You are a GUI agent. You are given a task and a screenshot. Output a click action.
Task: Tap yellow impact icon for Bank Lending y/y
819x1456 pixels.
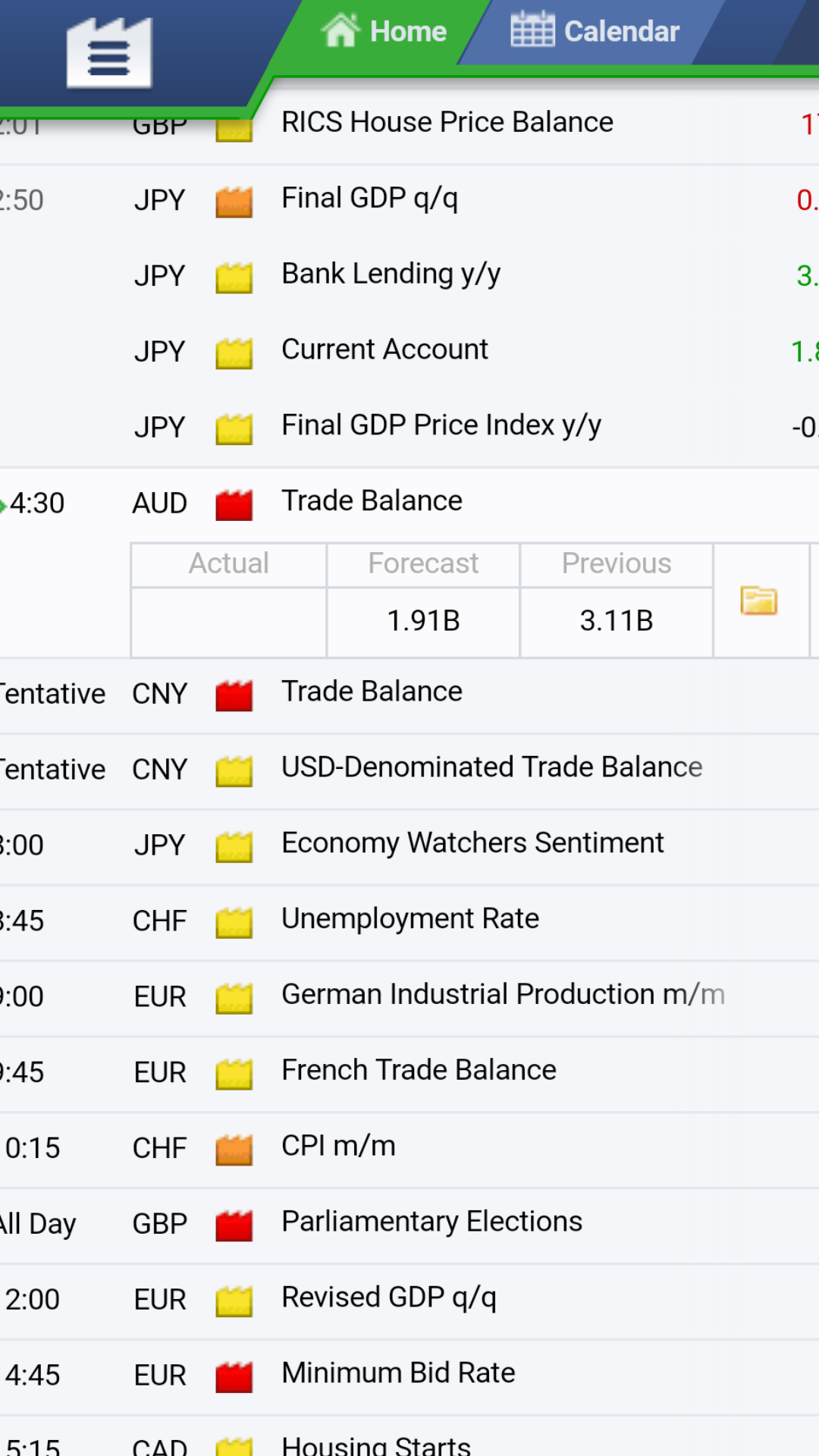pyautogui.click(x=234, y=277)
